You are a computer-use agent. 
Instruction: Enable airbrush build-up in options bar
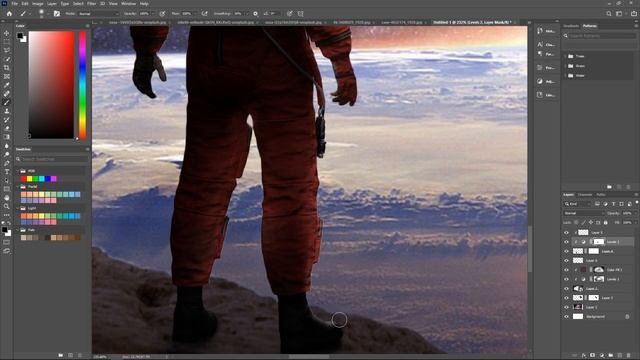pyautogui.click(x=204, y=13)
